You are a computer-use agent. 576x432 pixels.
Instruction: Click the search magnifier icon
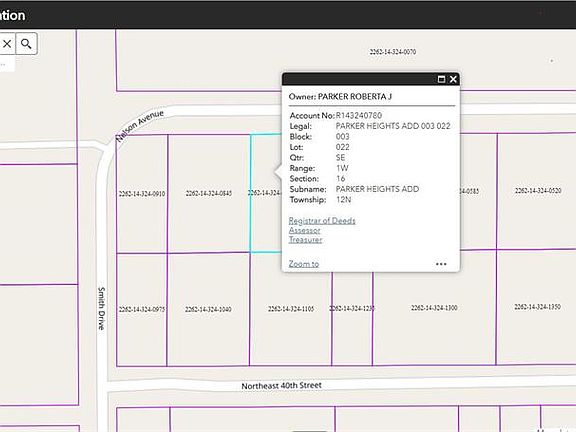pyautogui.click(x=26, y=44)
